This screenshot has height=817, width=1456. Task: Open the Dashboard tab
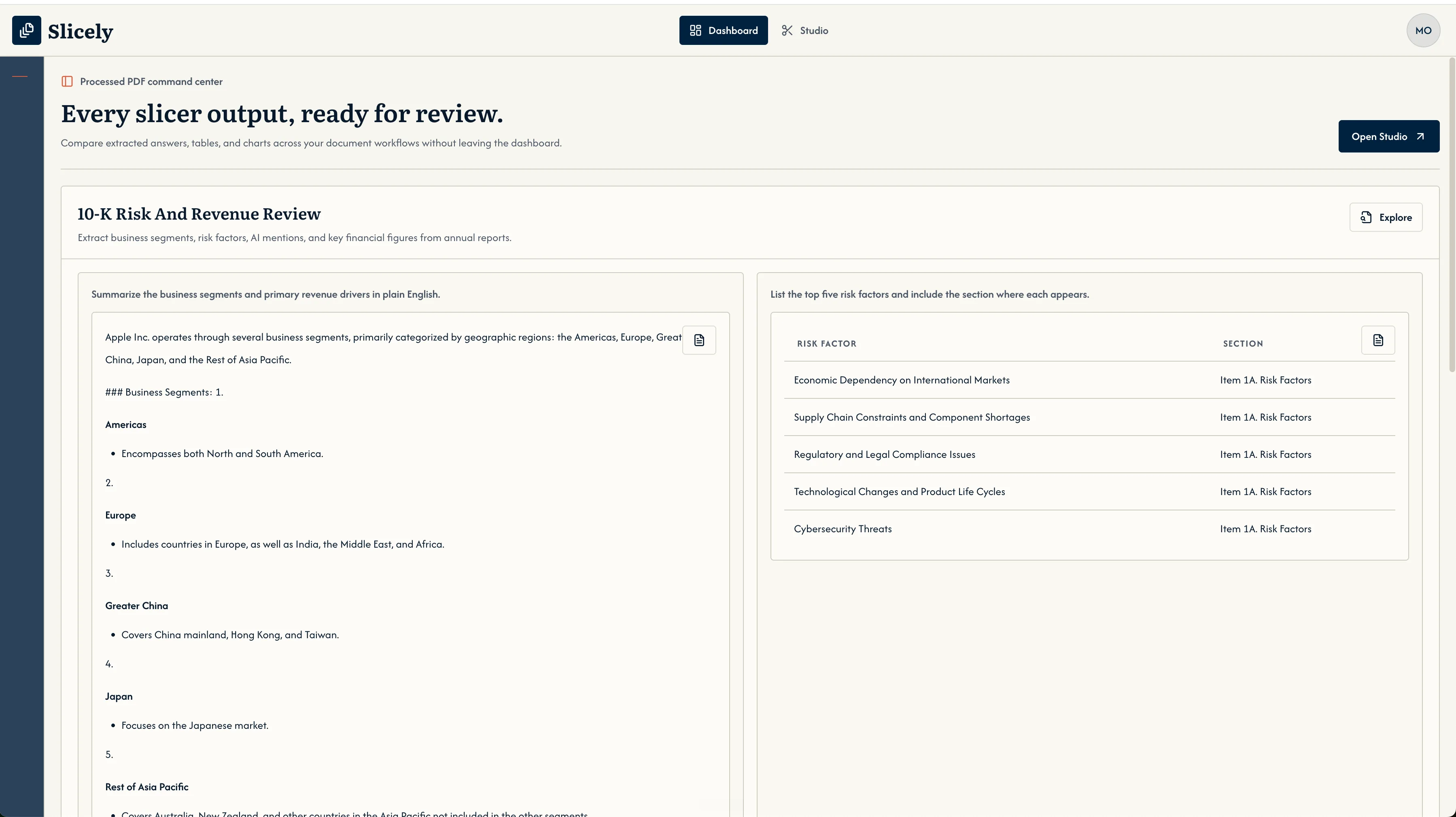pyautogui.click(x=724, y=30)
